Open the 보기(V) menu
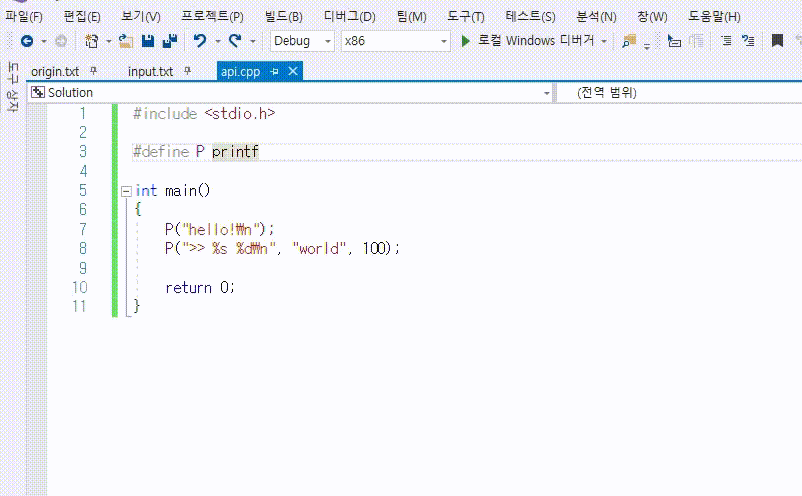Image resolution: width=802 pixels, height=496 pixels. [x=141, y=16]
